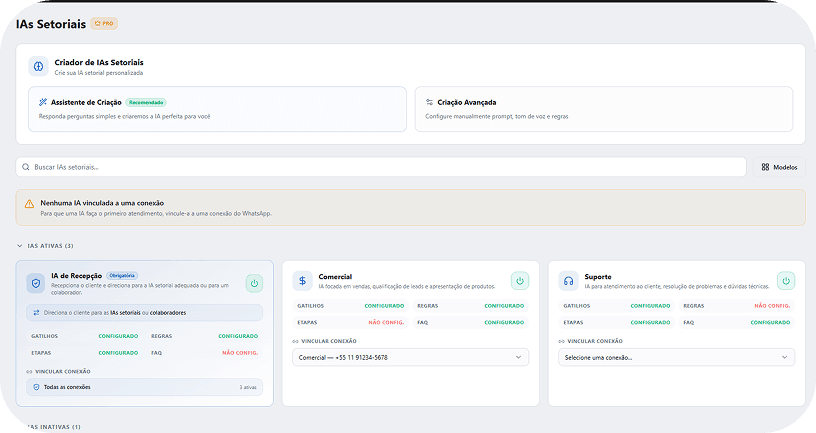Open Criação Avançada card

click(604, 109)
